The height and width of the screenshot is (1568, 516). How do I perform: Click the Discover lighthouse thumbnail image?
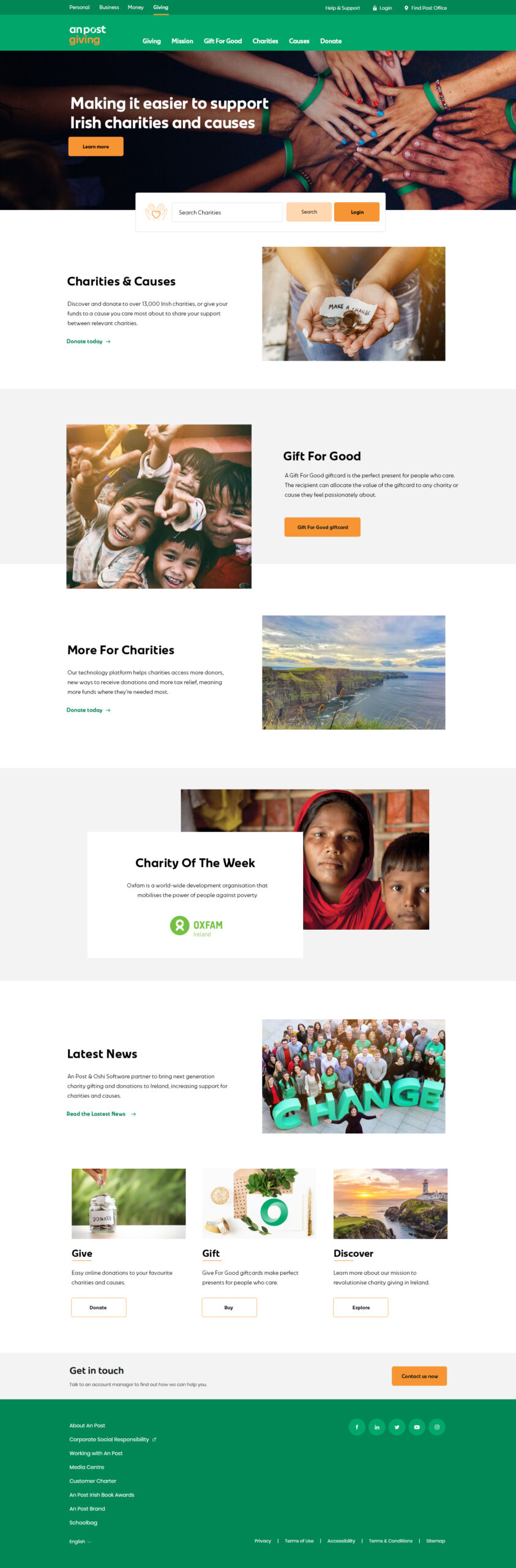391,1204
